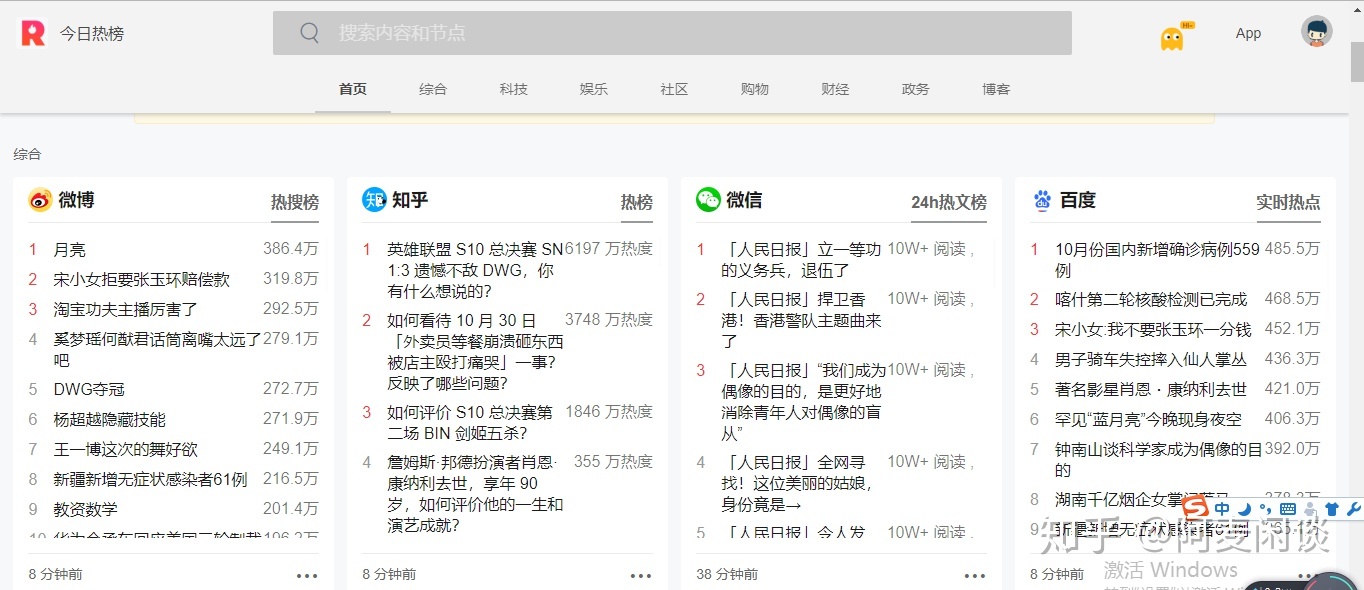This screenshot has width=1364, height=590.
Task: Open the 百度 card title
Action: point(1078,200)
